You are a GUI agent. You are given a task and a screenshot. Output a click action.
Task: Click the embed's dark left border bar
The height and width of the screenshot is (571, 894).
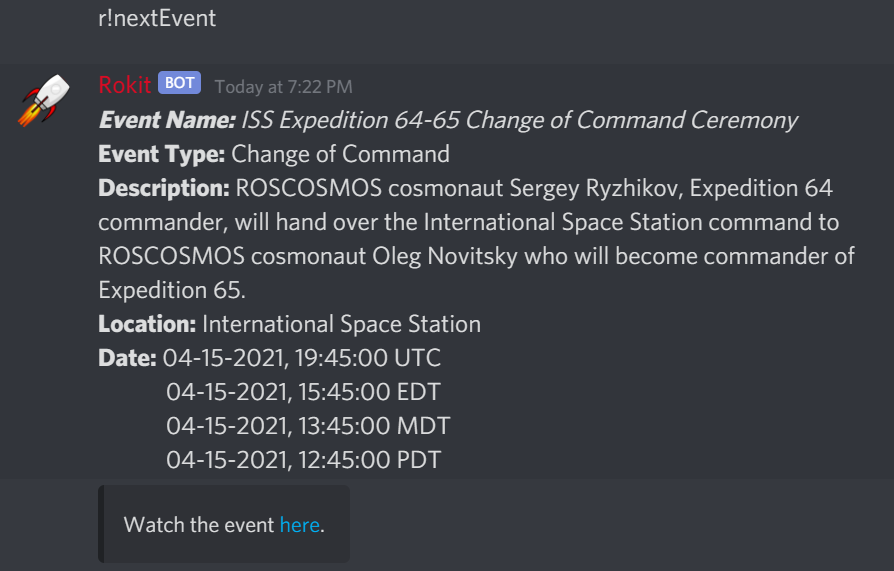[x=100, y=524]
